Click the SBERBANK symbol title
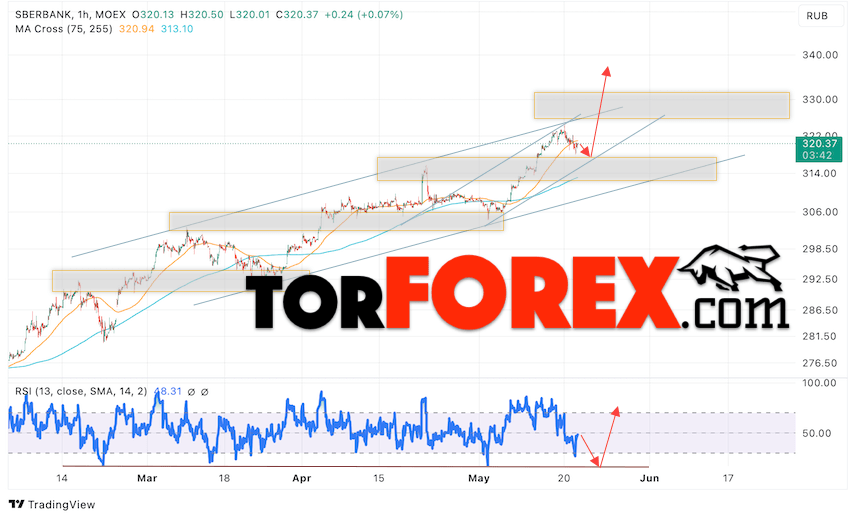 point(41,15)
